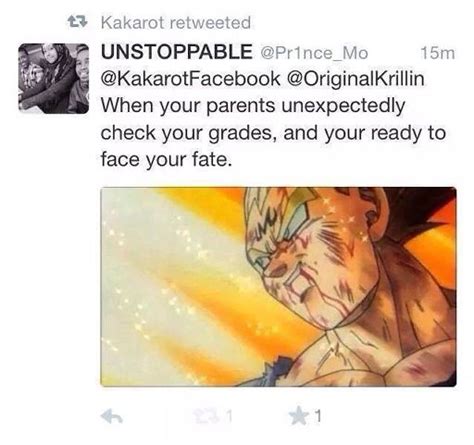474x445 pixels.
Task: Click the favorite count number
Action: pos(318,416)
